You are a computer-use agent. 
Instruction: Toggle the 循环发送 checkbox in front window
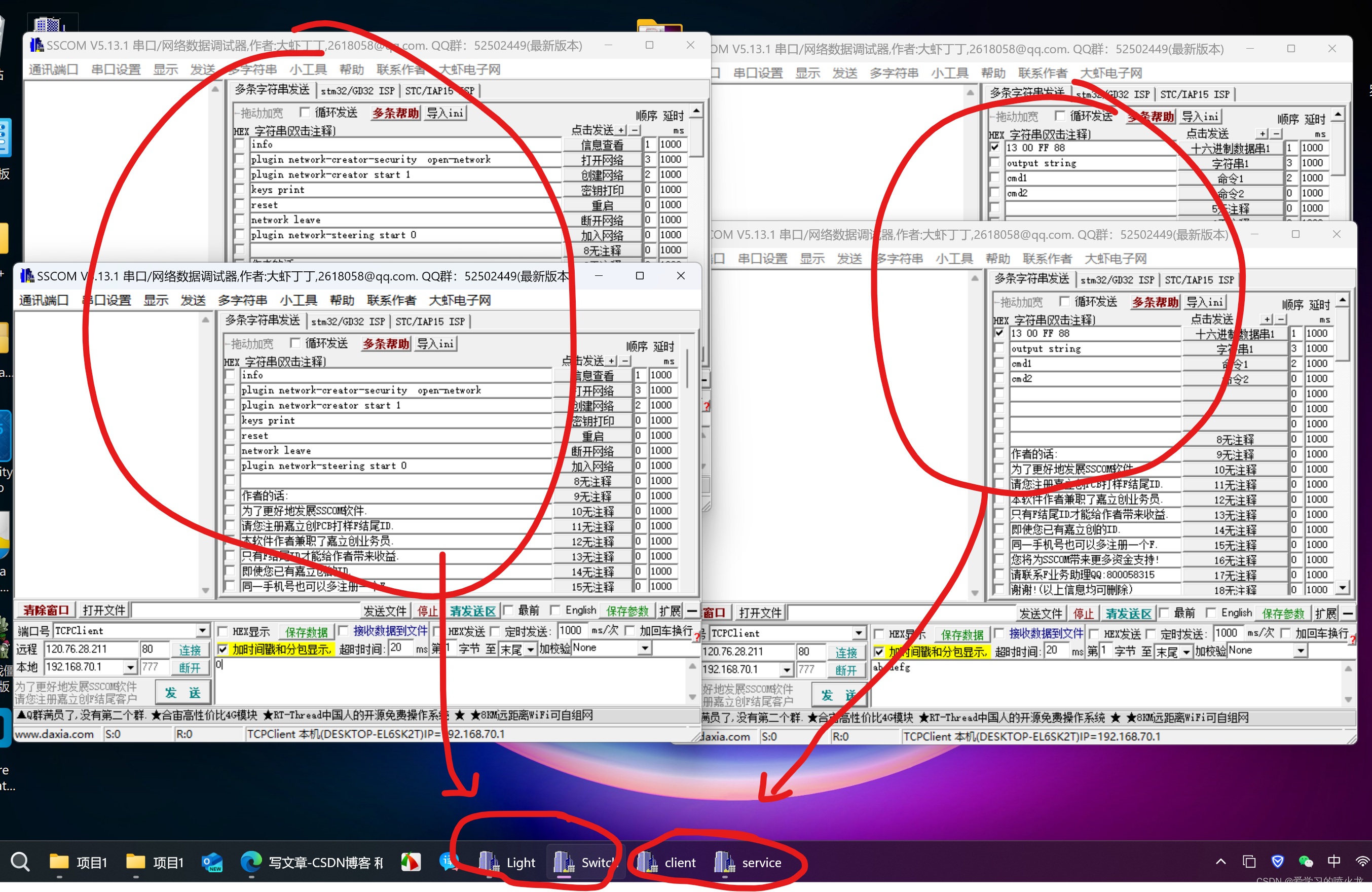[x=295, y=343]
